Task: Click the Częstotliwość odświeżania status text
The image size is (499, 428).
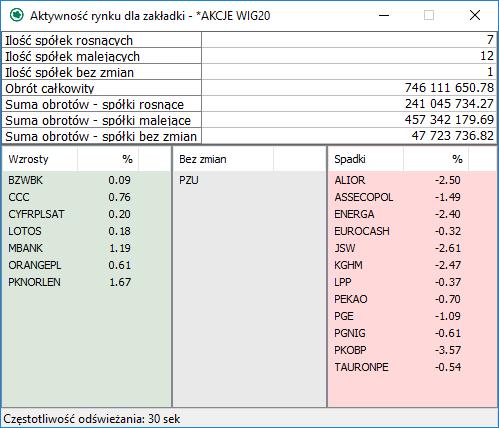Action: tap(92, 419)
